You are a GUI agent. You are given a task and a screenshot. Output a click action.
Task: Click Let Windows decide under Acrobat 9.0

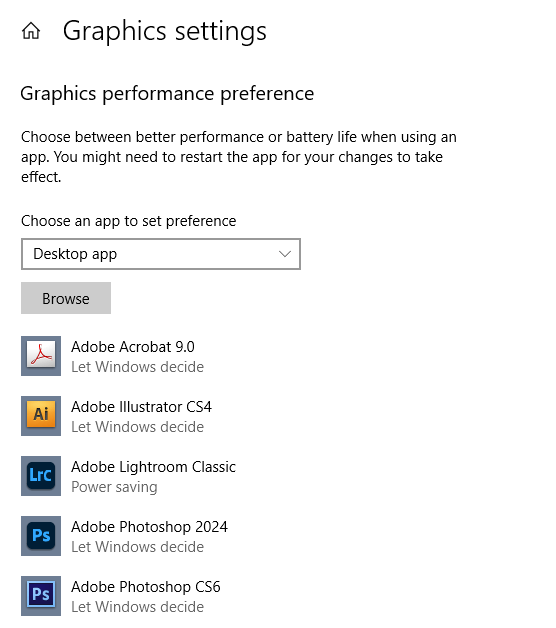point(137,367)
